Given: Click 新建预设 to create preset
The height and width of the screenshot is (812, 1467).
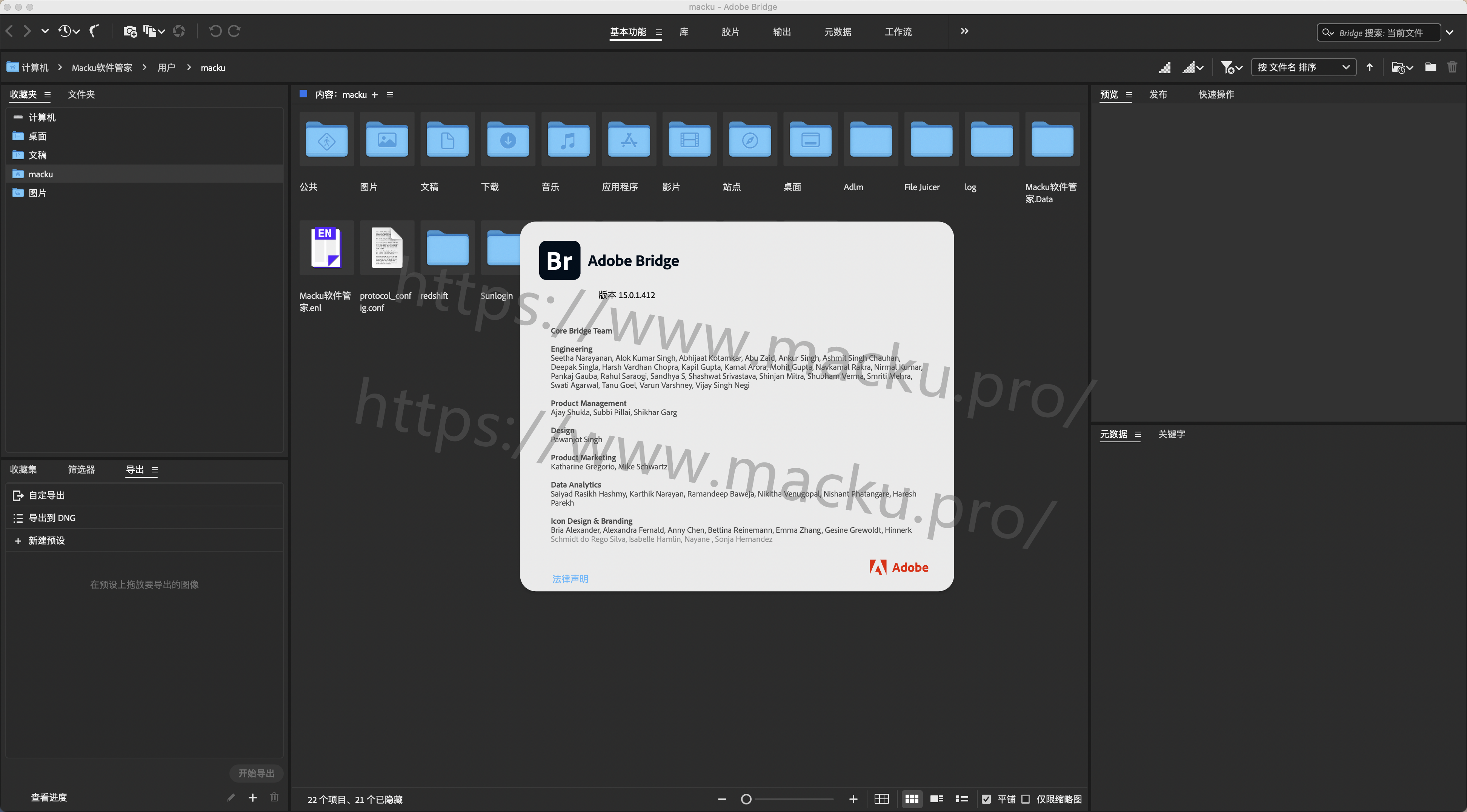Looking at the screenshot, I should click(x=145, y=541).
